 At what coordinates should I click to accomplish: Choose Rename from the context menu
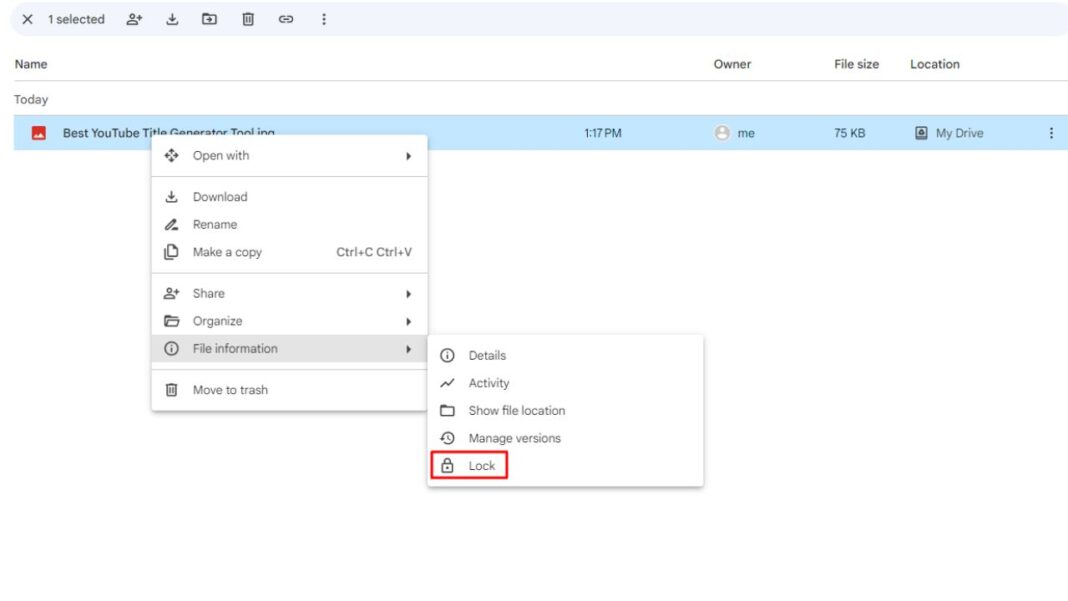(x=217, y=224)
